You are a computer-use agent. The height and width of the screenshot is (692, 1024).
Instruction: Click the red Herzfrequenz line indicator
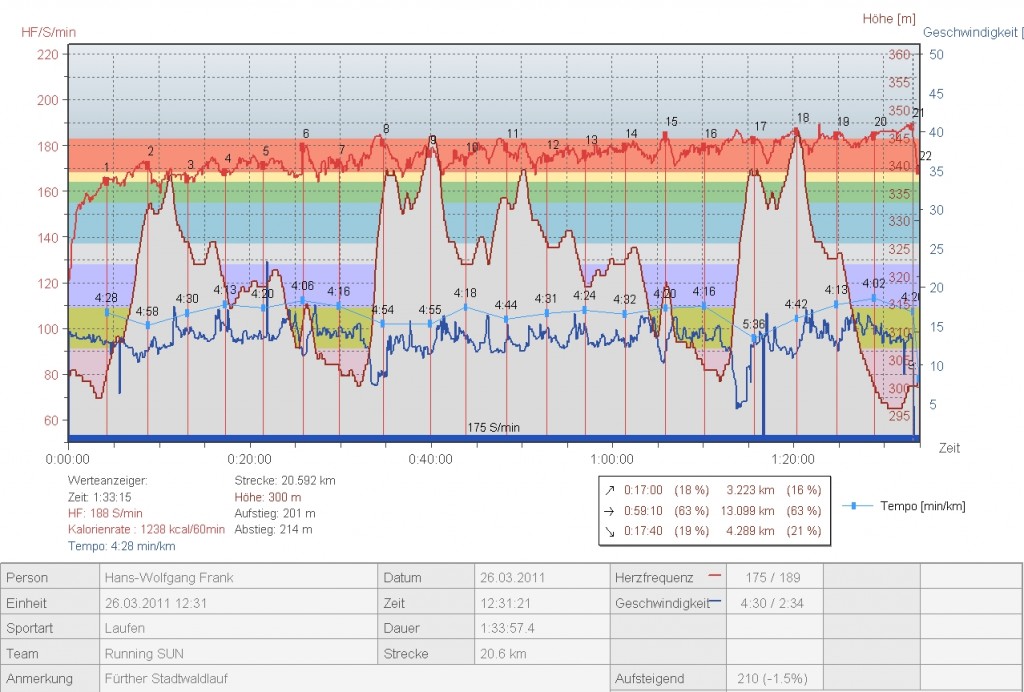tap(713, 576)
